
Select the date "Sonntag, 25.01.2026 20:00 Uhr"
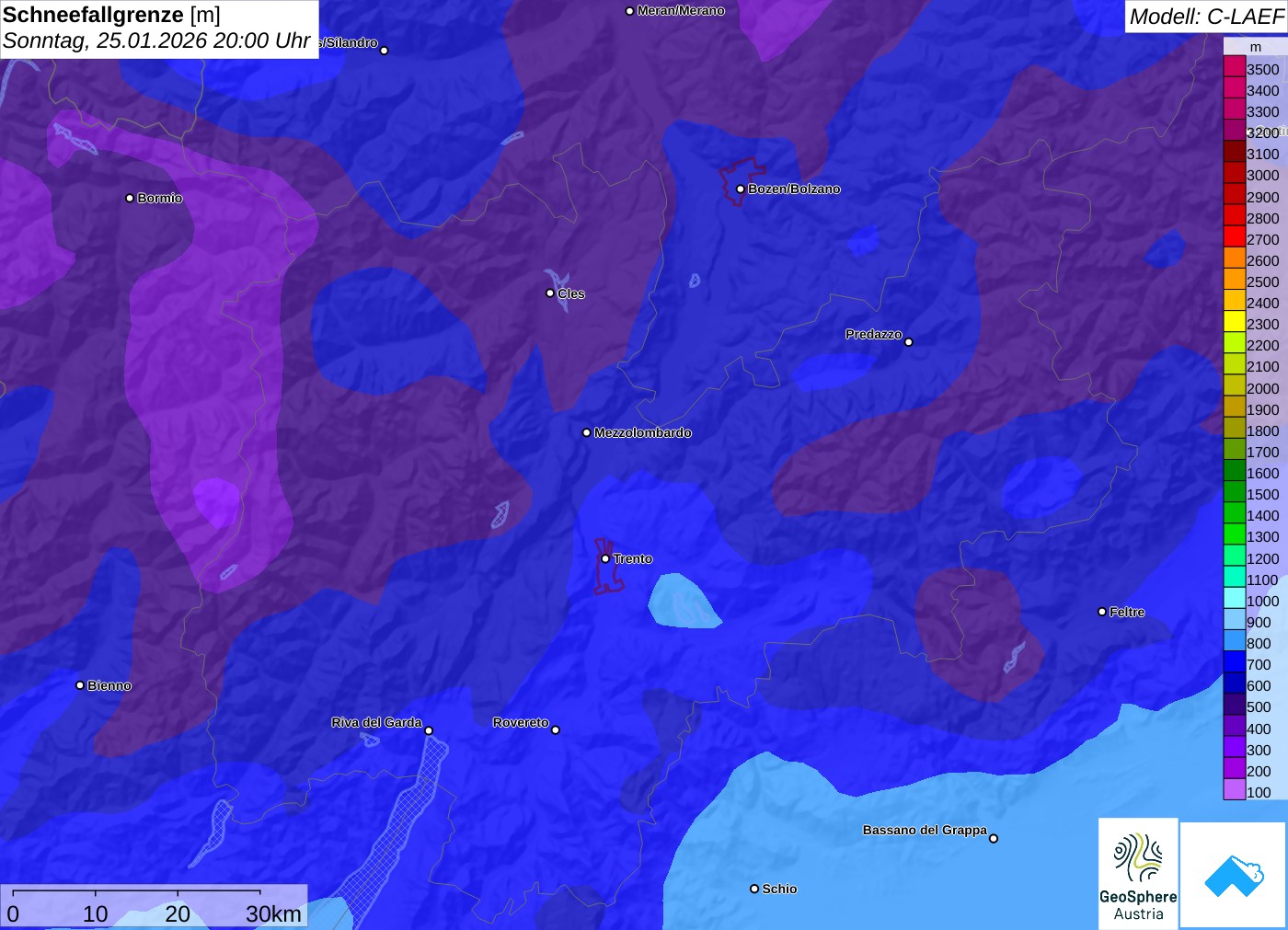point(156,40)
